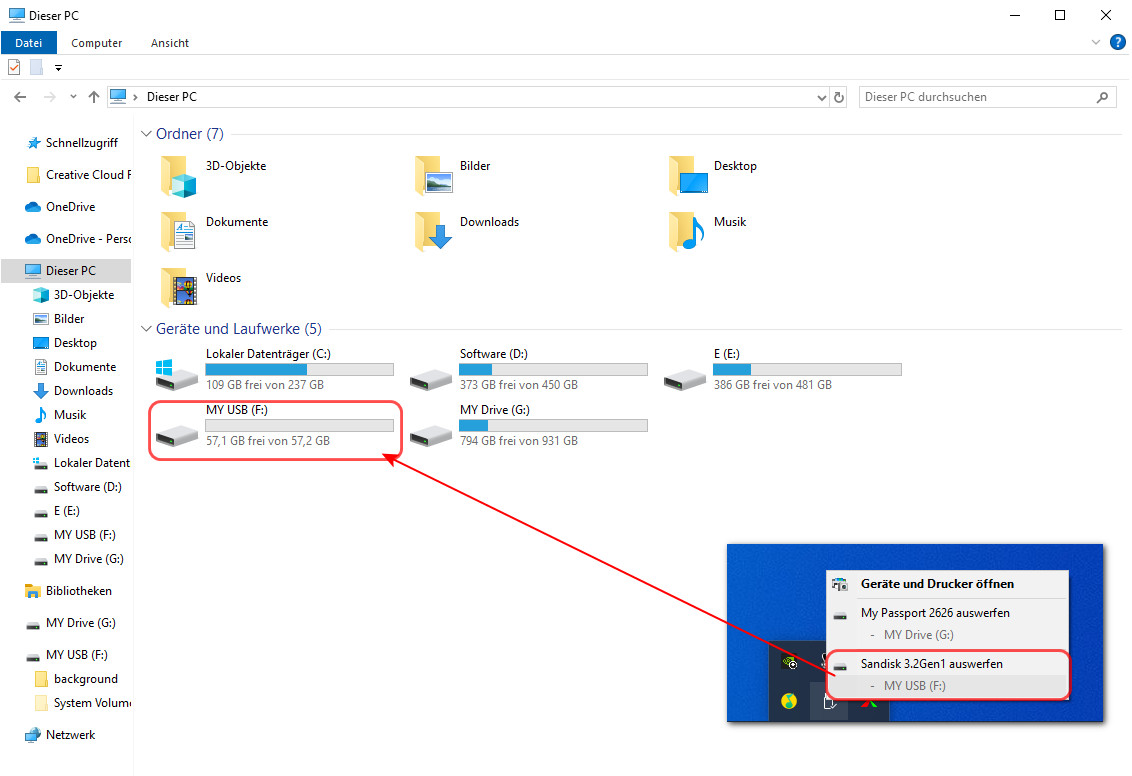Viewport: 1132px width, 776px height.
Task: Open the address bar history dropdown
Action: click(x=822, y=97)
